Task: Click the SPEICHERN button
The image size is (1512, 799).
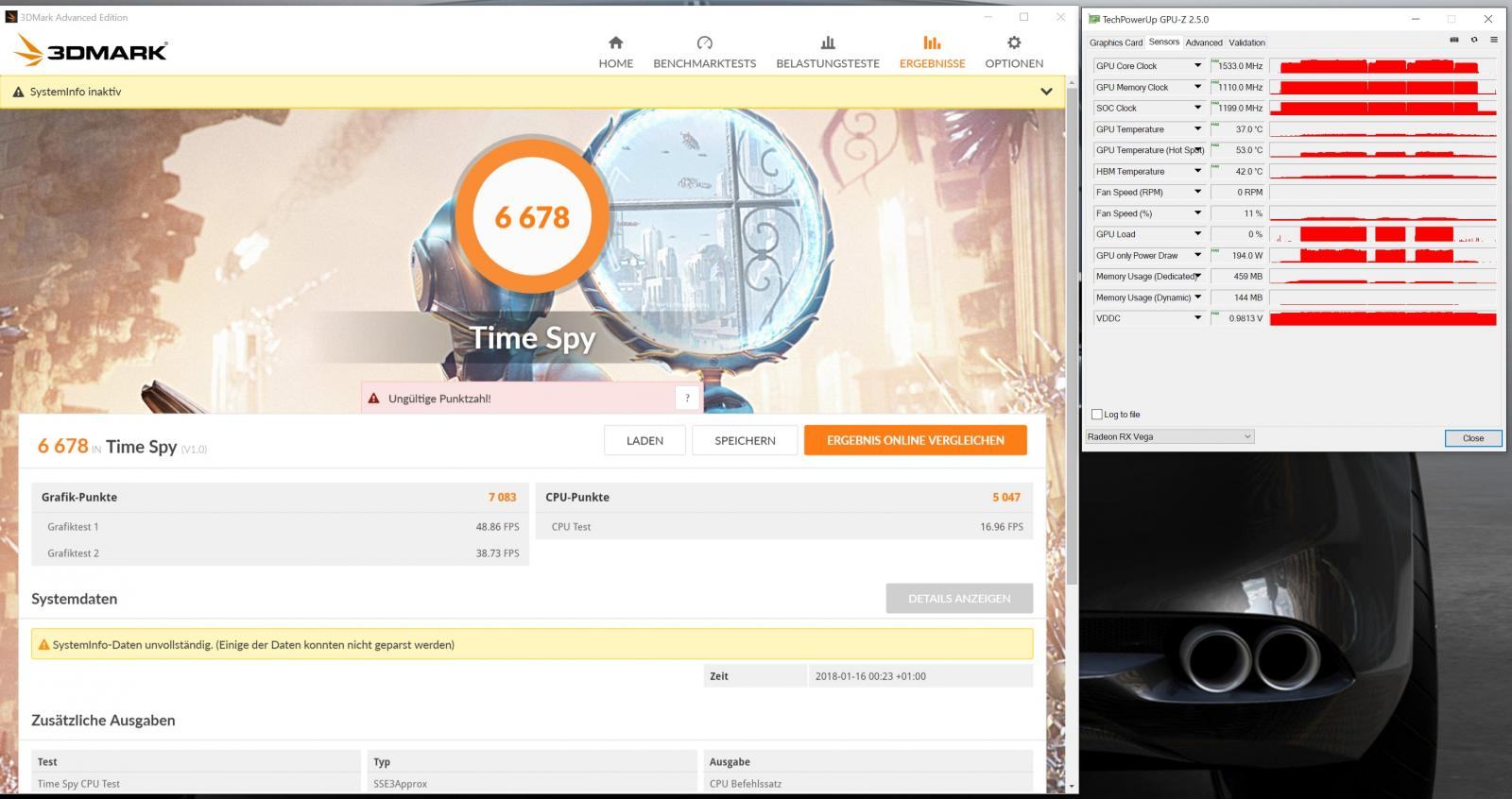Action: pos(745,440)
